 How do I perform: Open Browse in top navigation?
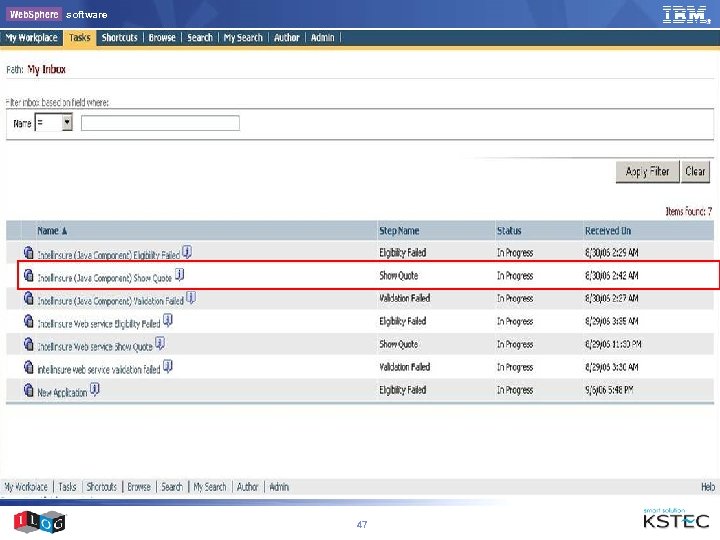tap(162, 38)
